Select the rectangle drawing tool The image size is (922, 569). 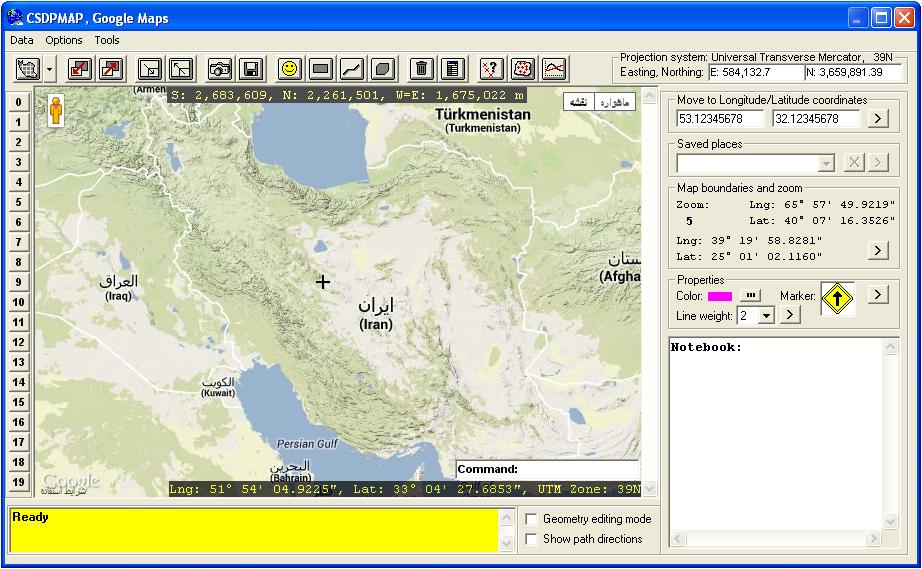coord(320,69)
